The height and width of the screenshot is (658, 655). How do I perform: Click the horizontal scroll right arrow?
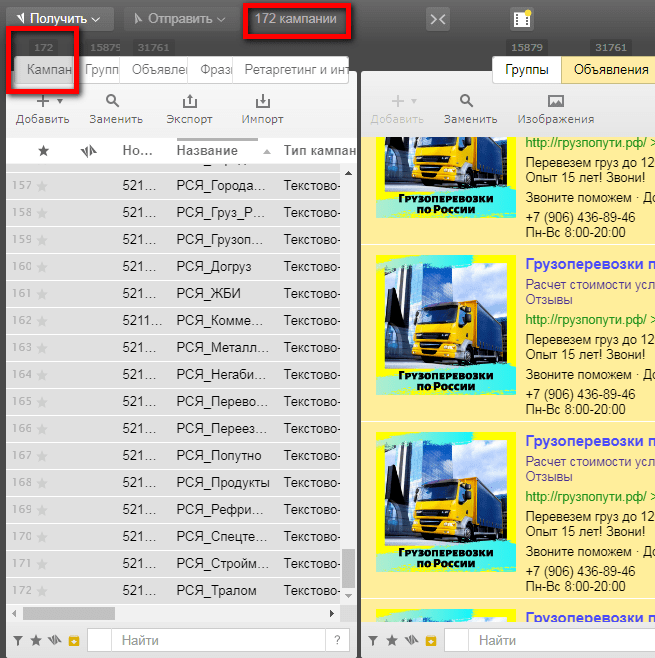332,614
